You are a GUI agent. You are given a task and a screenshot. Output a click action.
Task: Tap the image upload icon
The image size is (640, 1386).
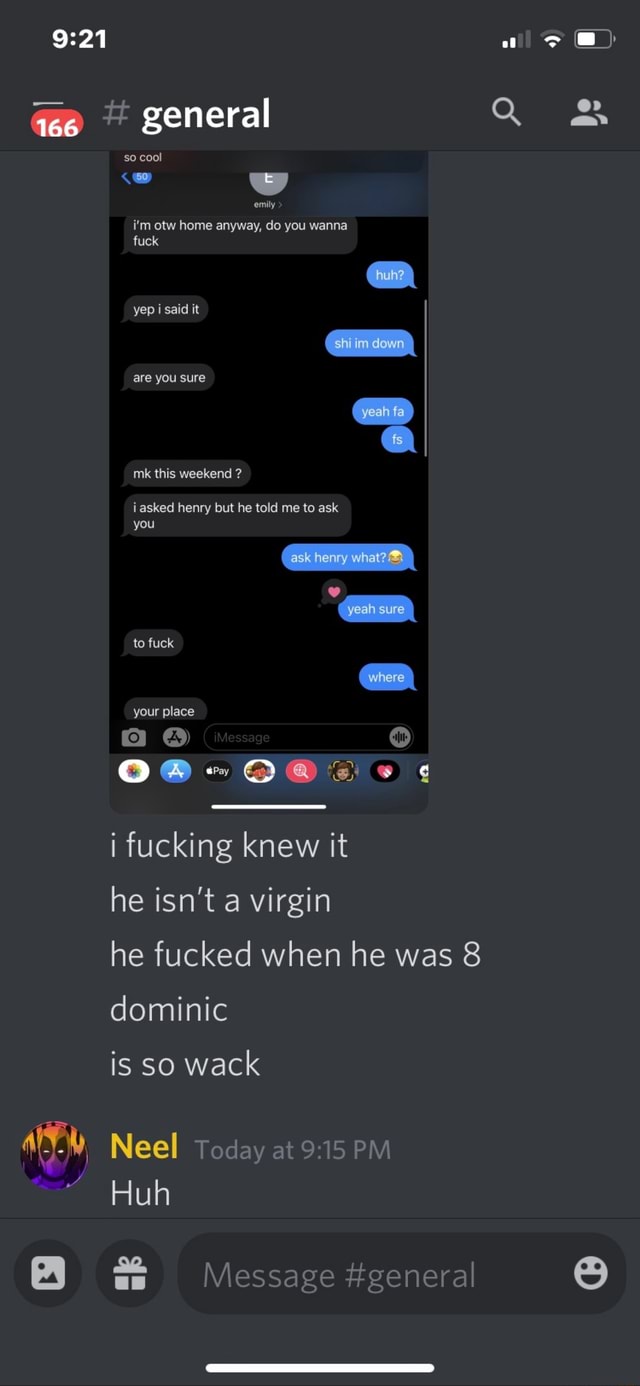pyautogui.click(x=48, y=1273)
